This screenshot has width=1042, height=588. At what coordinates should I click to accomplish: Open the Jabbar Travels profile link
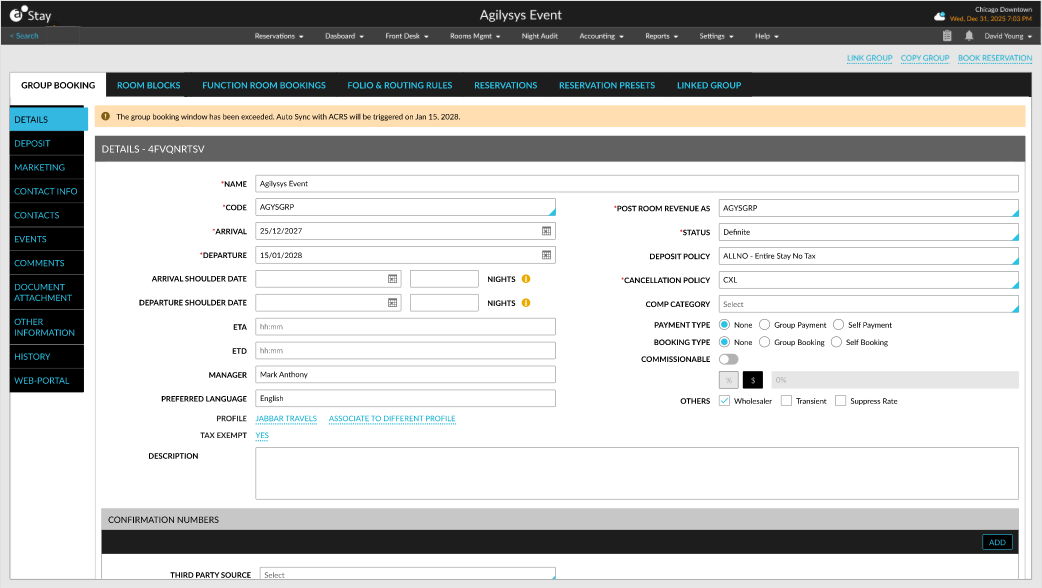click(286, 419)
